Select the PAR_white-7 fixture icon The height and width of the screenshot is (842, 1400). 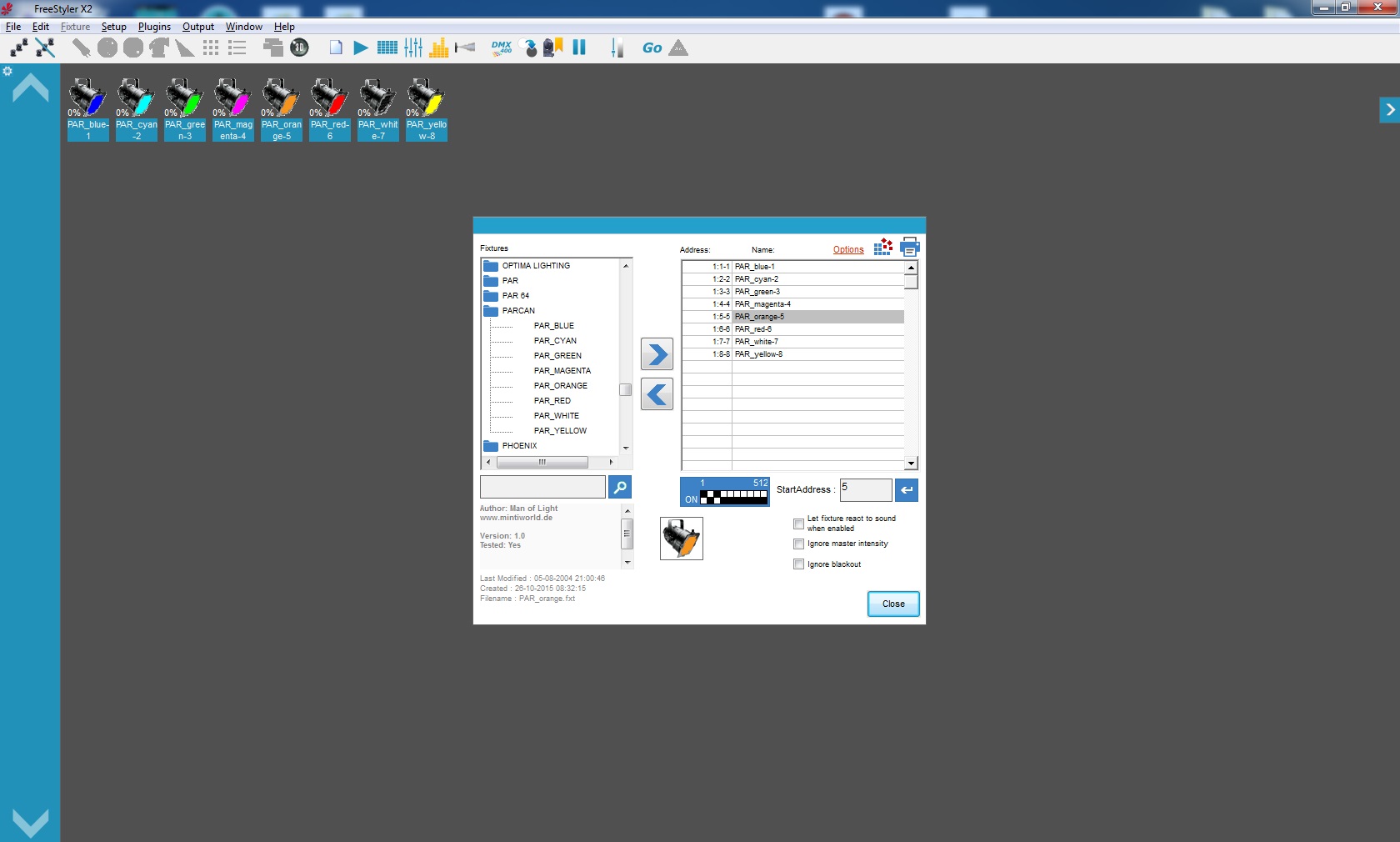(378, 109)
